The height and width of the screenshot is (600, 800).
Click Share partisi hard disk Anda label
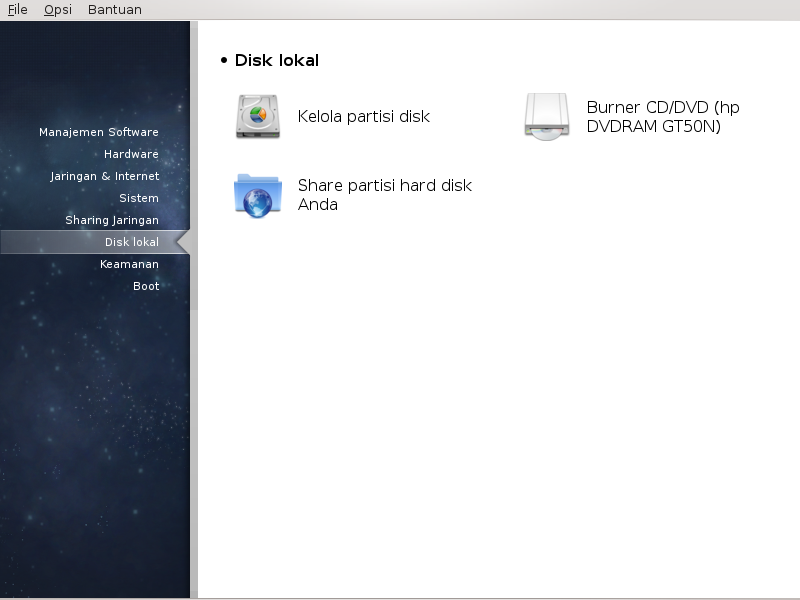(x=385, y=195)
